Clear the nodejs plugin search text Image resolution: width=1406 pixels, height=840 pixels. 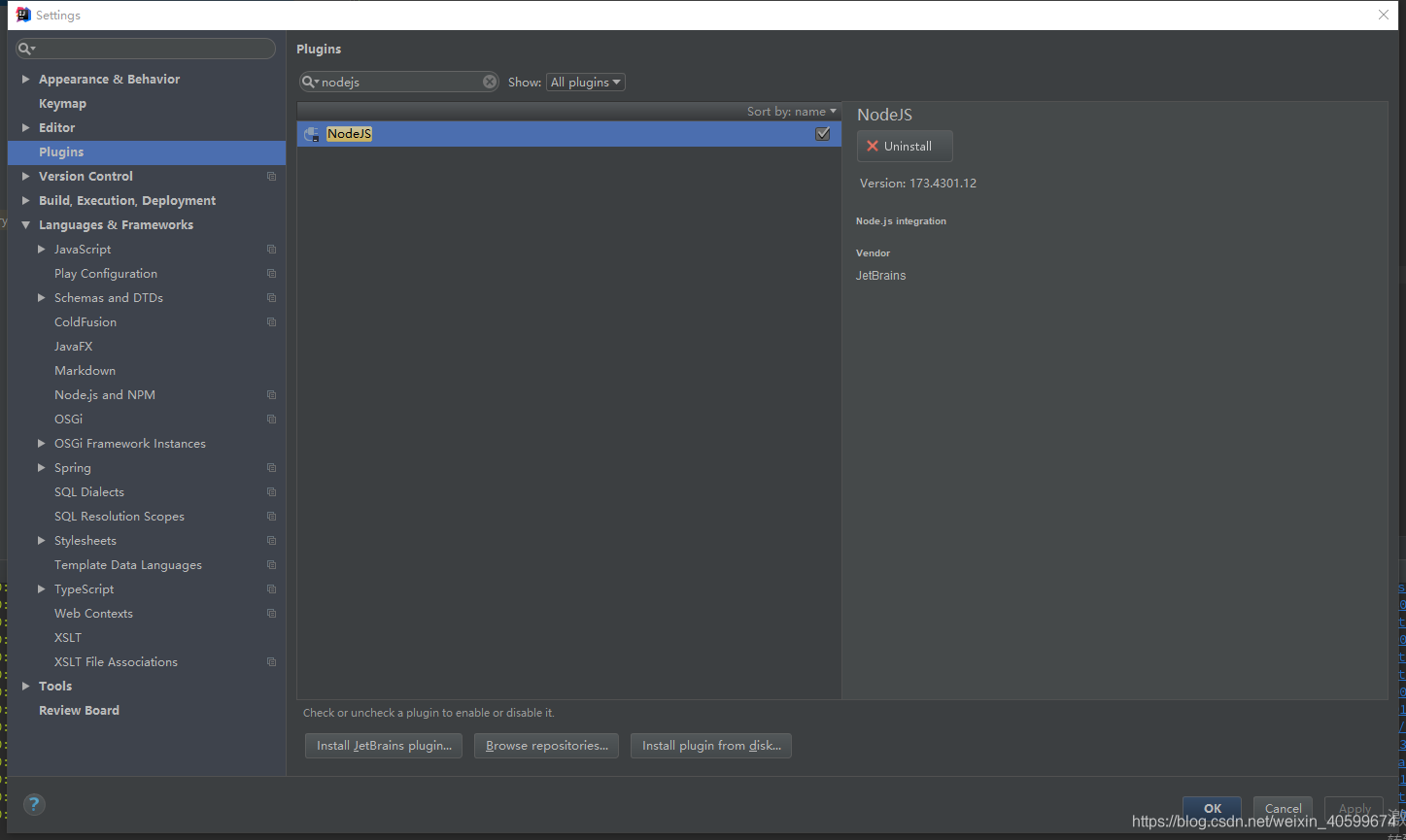[490, 82]
